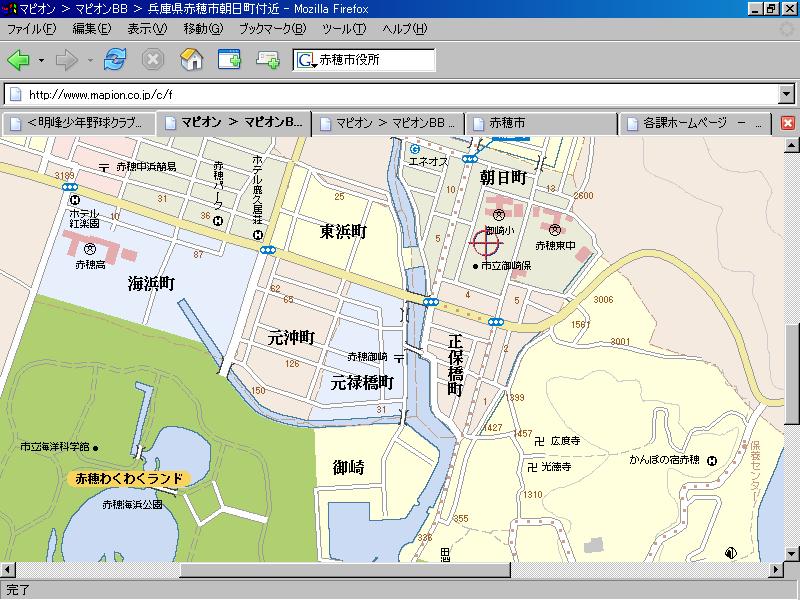Image resolution: width=800 pixels, height=600 pixels.
Task: Click the 元沖町 district label
Action: point(291,337)
